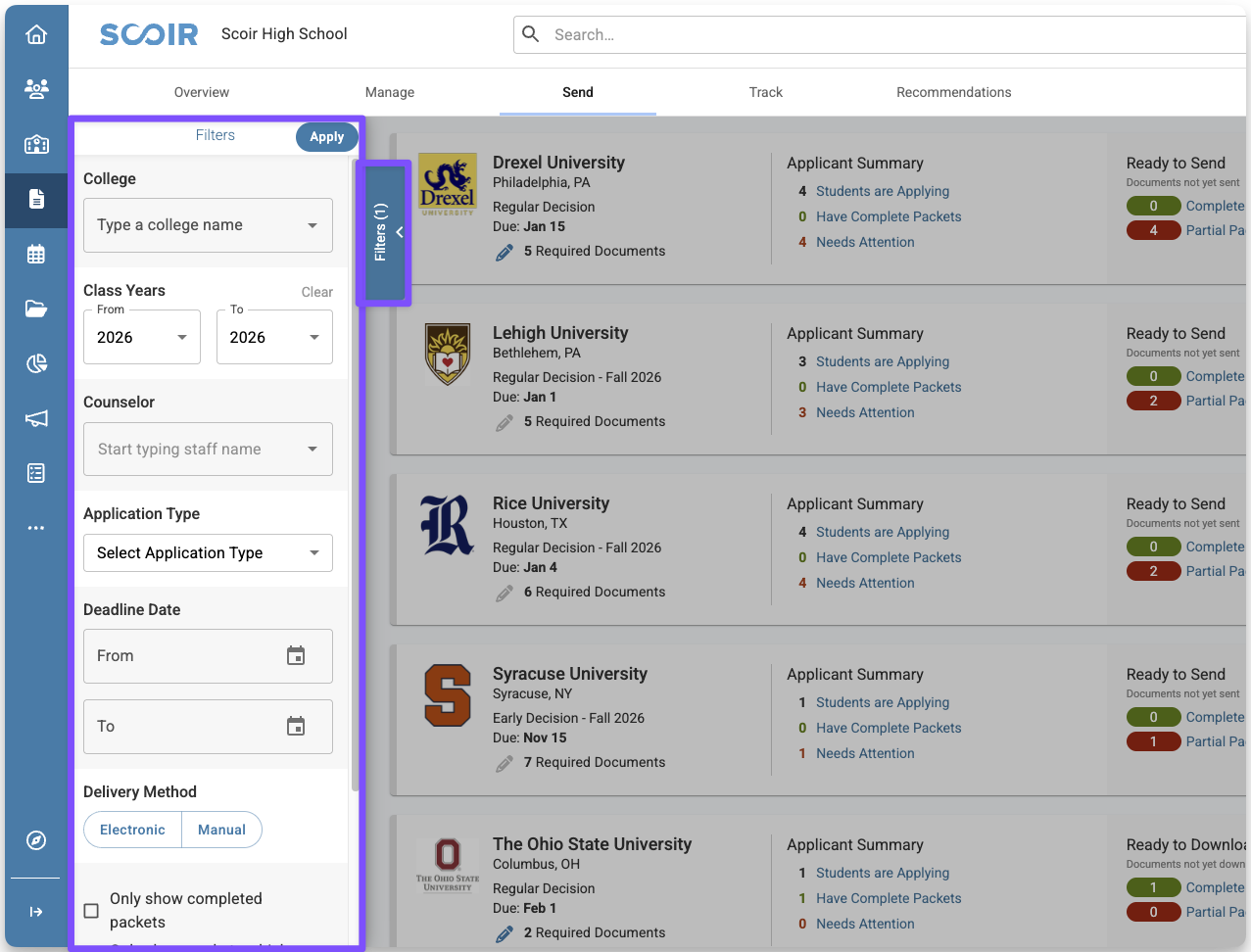
Task: Click the pencil icon for Lehigh required documents
Action: click(x=505, y=422)
